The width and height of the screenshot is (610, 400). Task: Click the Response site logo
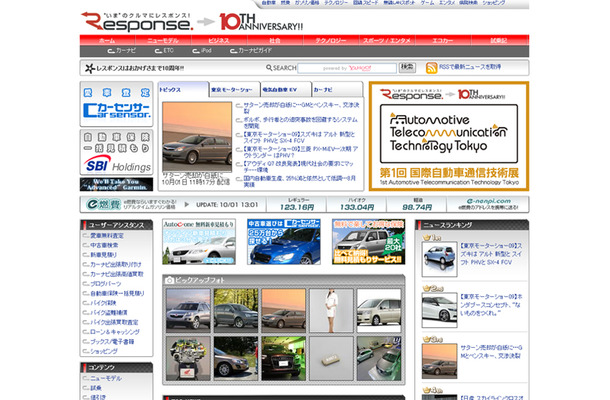pos(137,22)
